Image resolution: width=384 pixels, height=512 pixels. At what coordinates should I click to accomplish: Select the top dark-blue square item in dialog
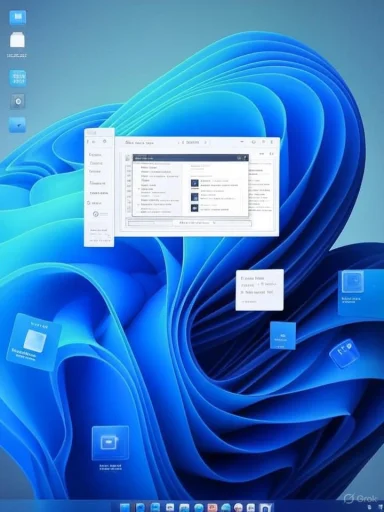click(x=195, y=183)
